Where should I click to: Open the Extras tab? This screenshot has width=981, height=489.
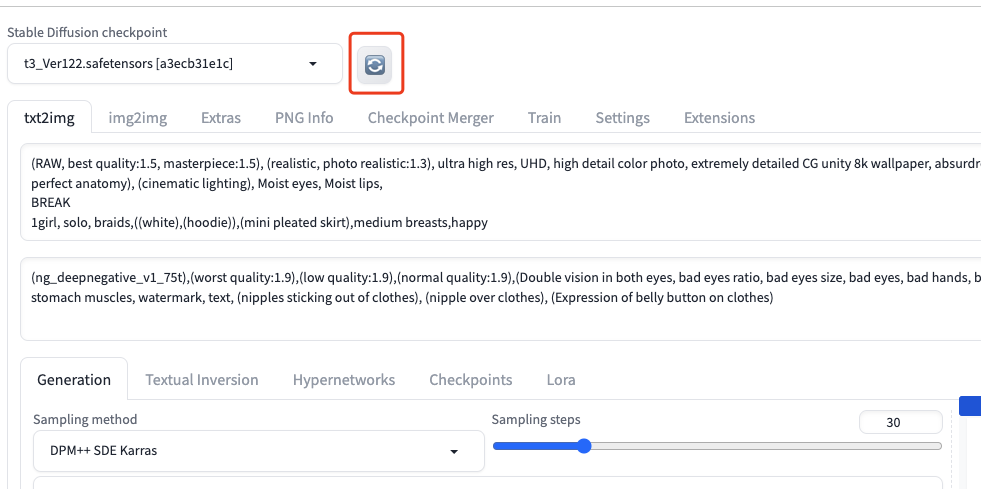tap(221, 118)
